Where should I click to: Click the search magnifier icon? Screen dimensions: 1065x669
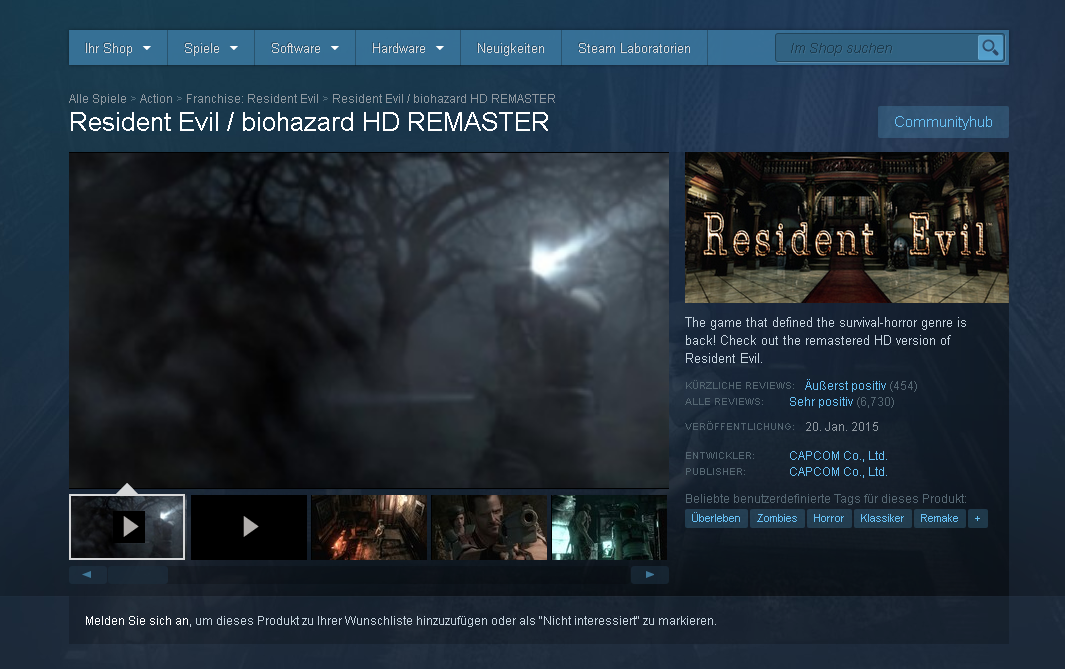click(990, 48)
